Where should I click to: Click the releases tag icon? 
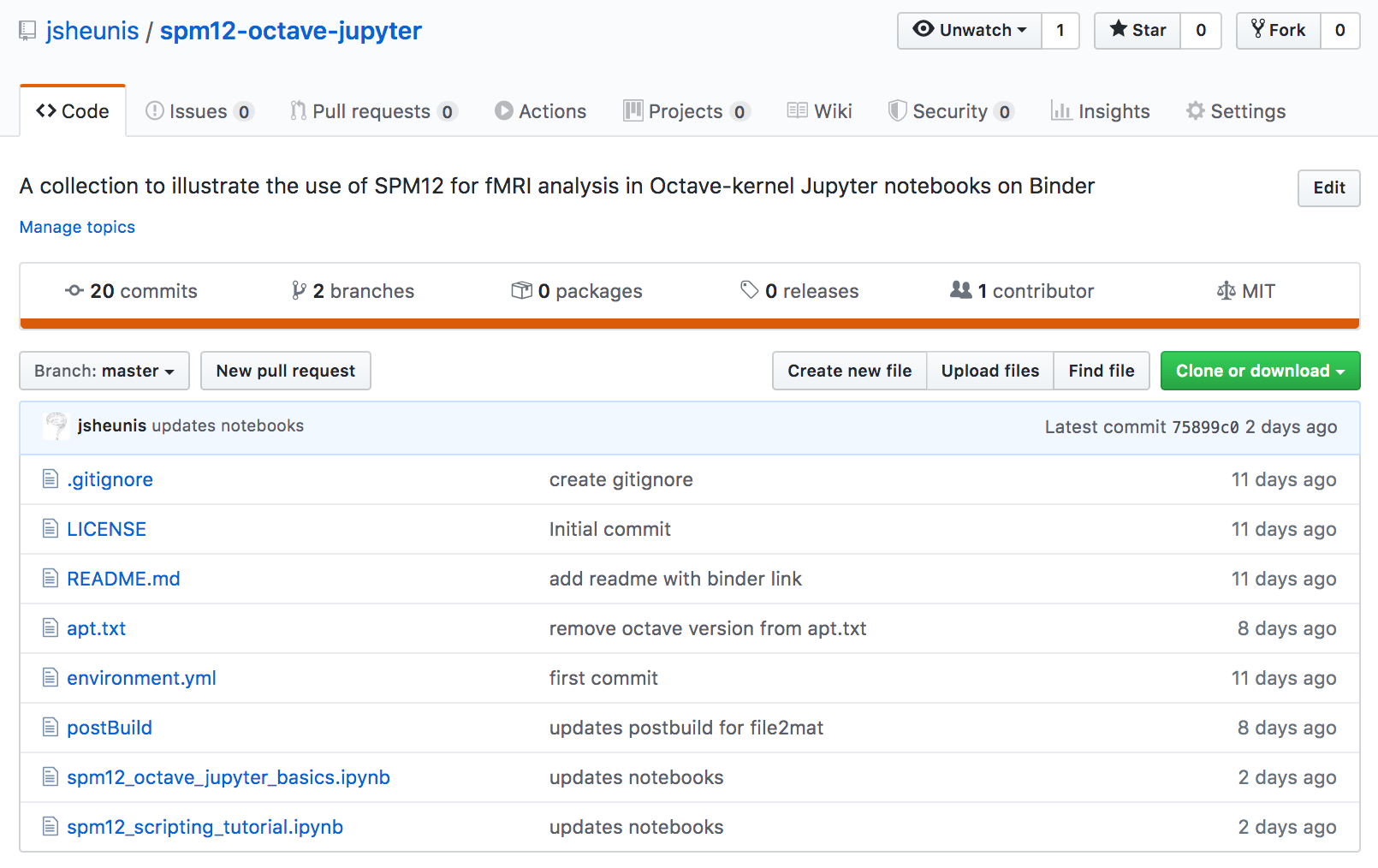pyautogui.click(x=748, y=290)
